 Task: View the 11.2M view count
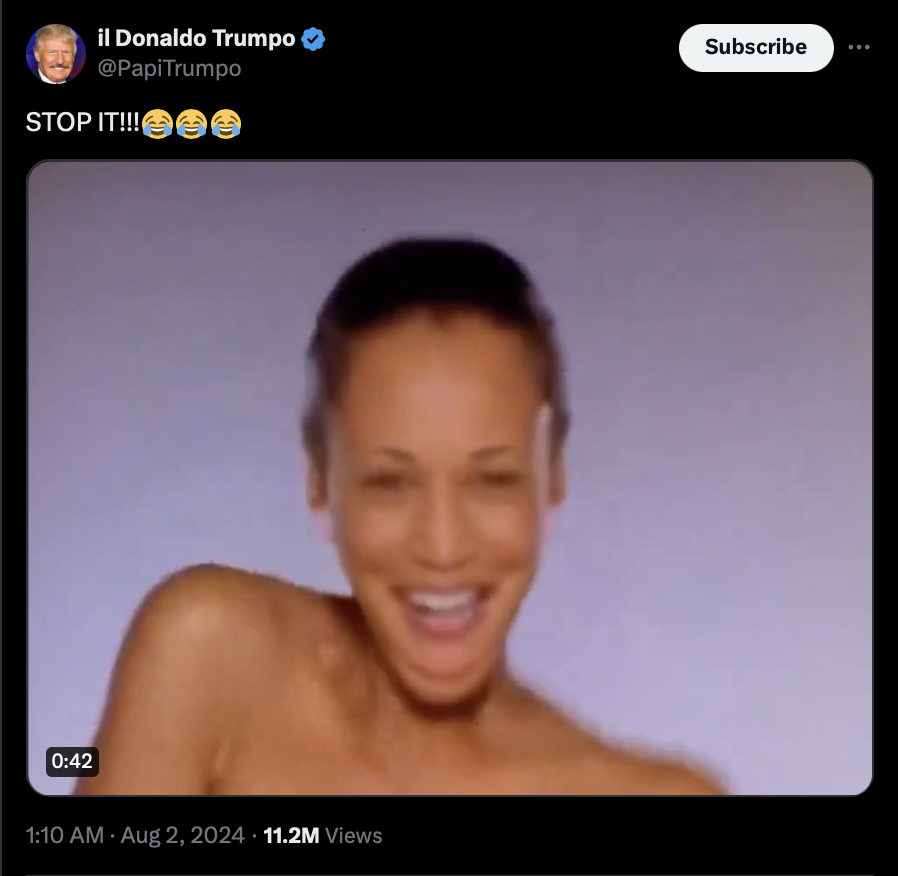tap(291, 835)
